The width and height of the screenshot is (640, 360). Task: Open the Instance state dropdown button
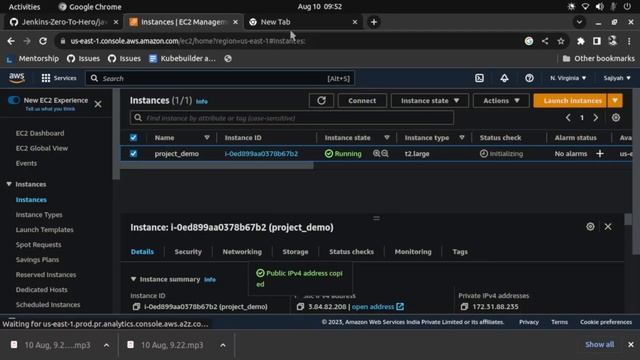[429, 100]
